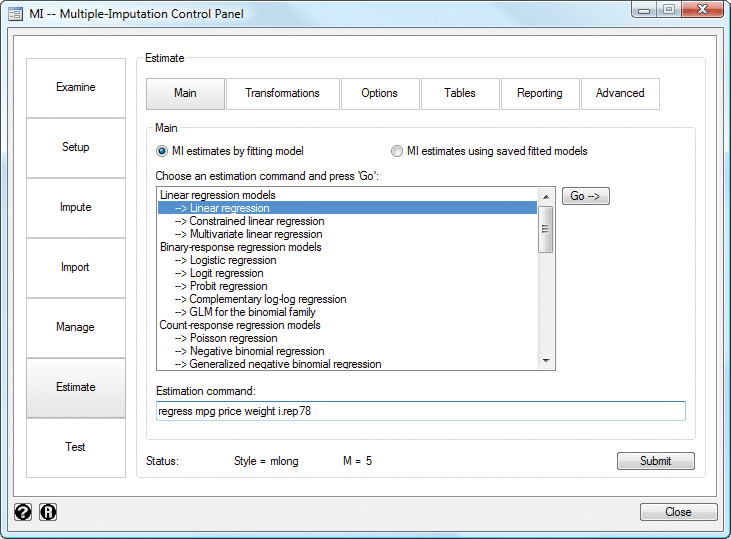Click the MI window title bar icon
The image size is (731, 539).
pyautogui.click(x=15, y=14)
